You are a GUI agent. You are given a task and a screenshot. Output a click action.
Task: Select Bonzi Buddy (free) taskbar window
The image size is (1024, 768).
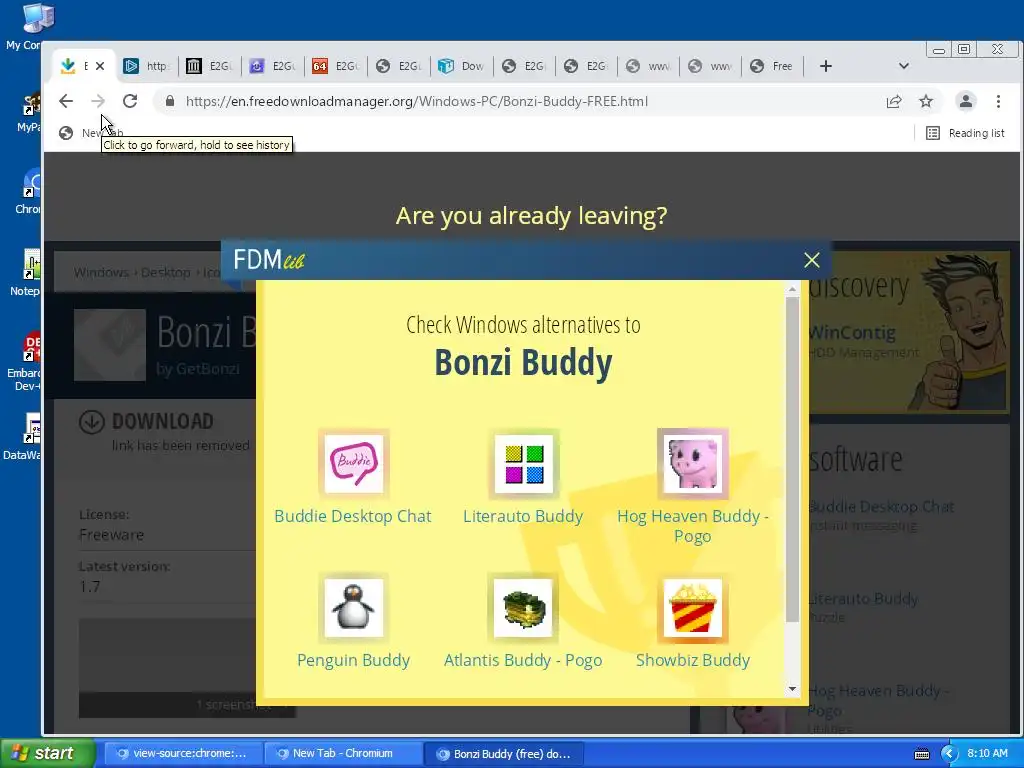(x=504, y=754)
